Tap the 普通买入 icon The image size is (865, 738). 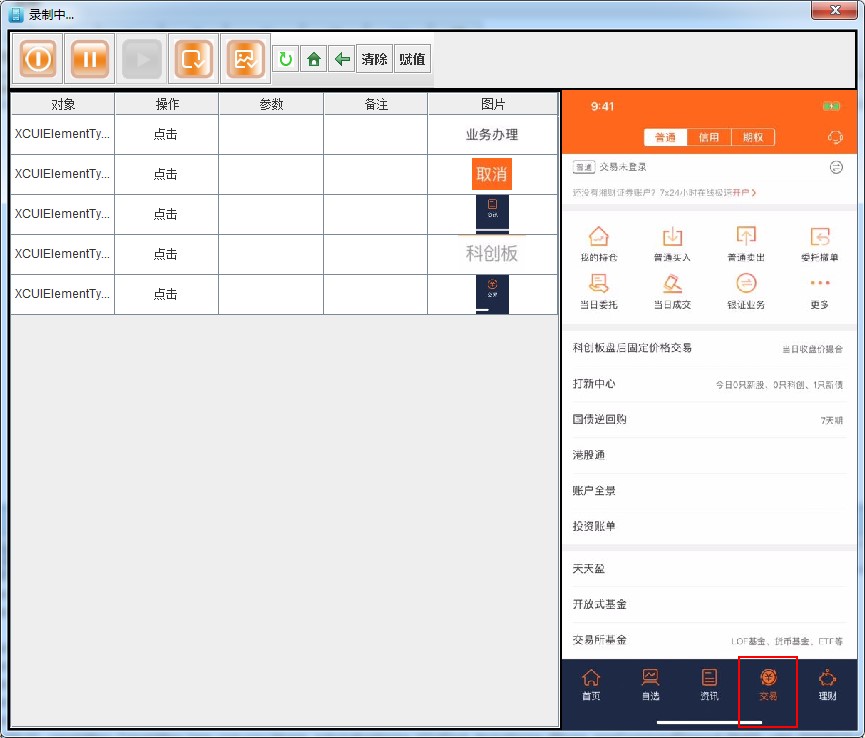672,244
